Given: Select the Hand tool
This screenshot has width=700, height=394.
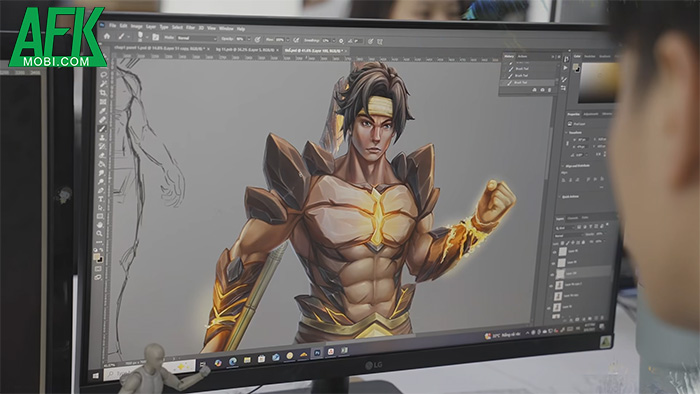Looking at the screenshot, I should pos(100,226).
